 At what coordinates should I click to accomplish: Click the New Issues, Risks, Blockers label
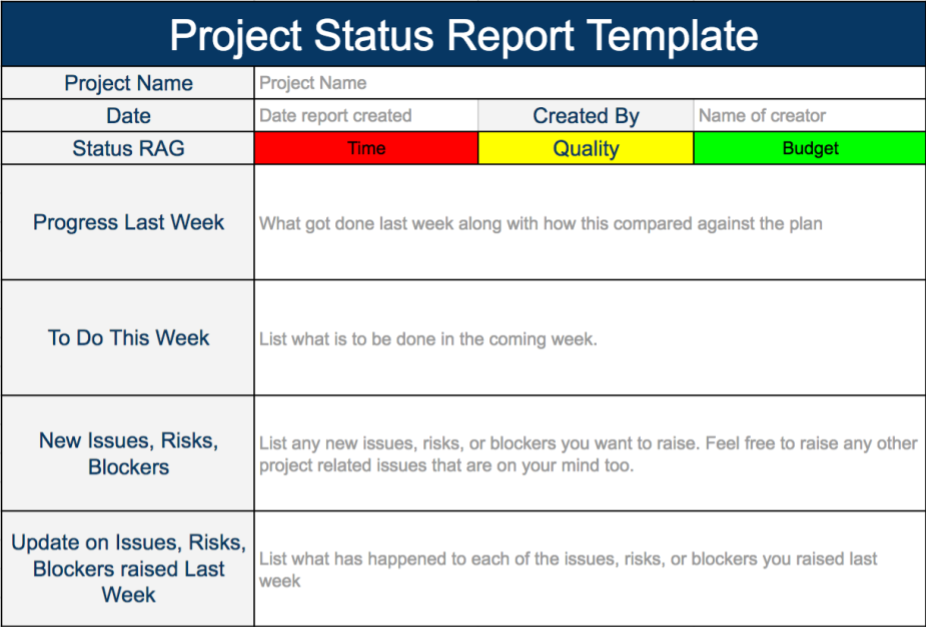click(128, 454)
